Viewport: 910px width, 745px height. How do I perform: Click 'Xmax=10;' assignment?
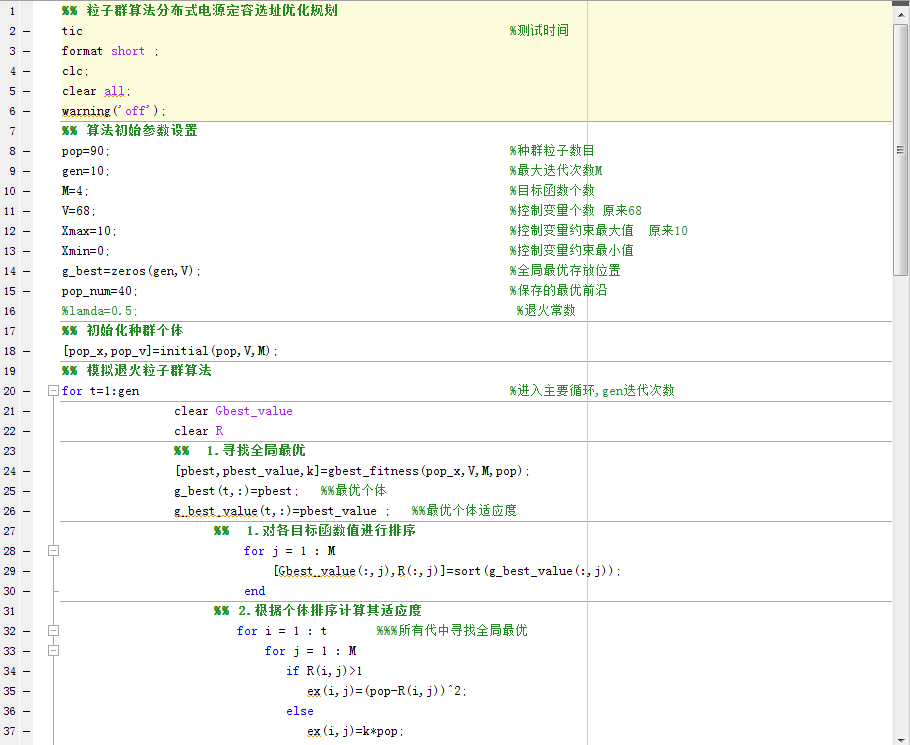point(89,231)
